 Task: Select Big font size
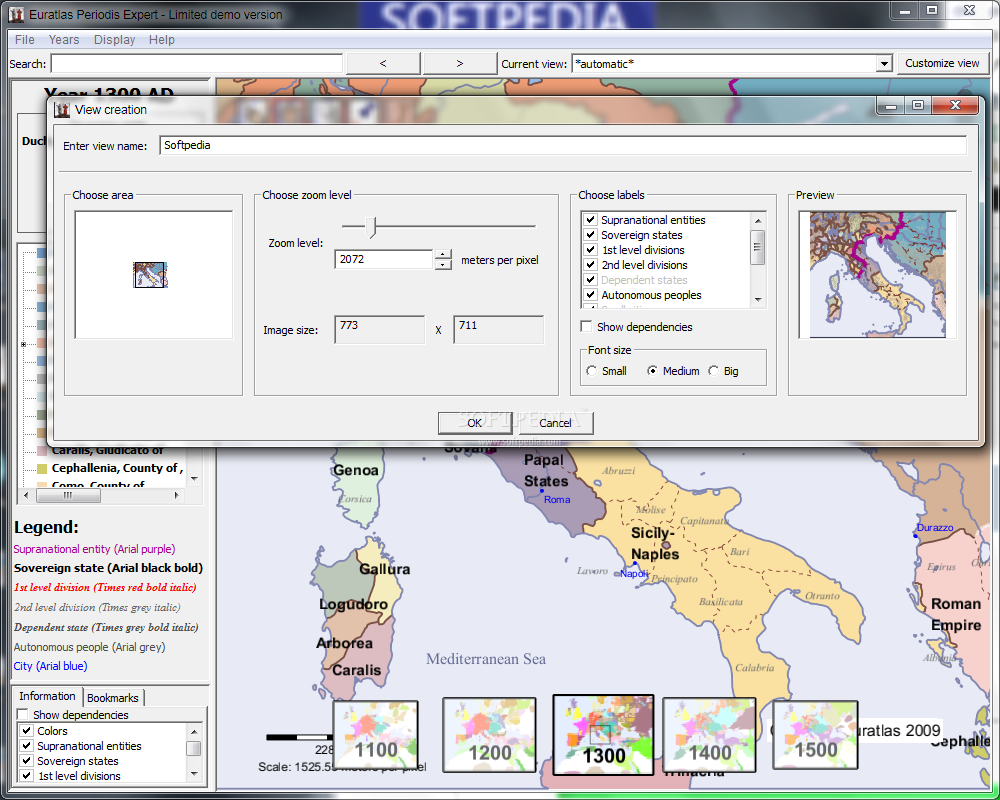coord(713,371)
